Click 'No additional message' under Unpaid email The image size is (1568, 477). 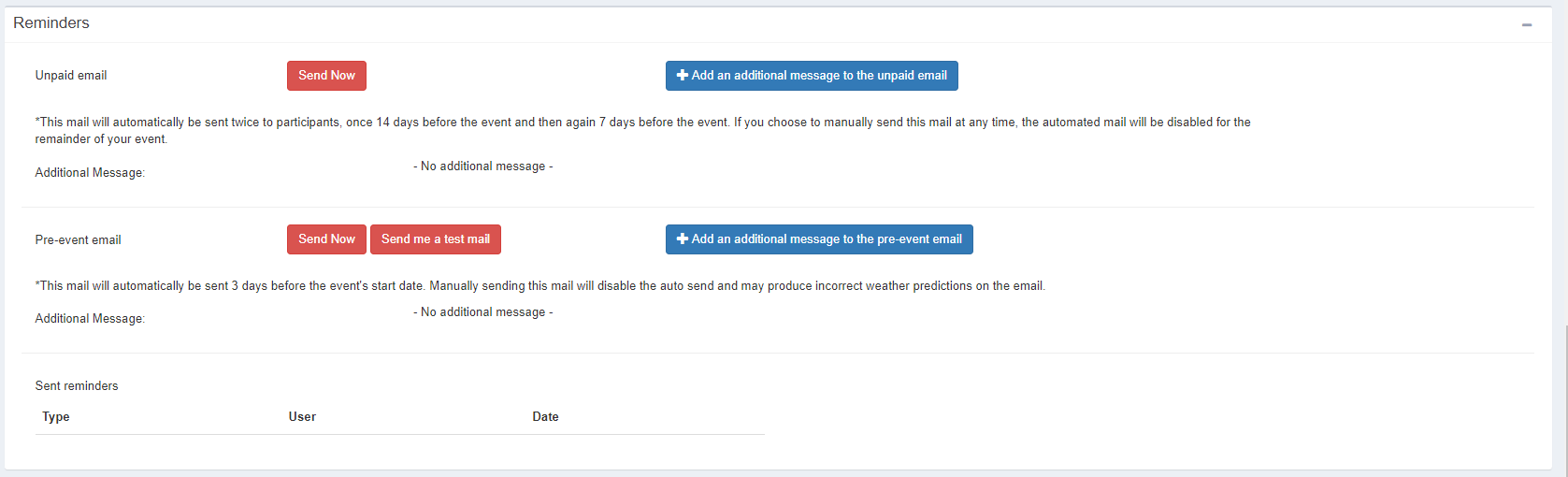point(483,166)
